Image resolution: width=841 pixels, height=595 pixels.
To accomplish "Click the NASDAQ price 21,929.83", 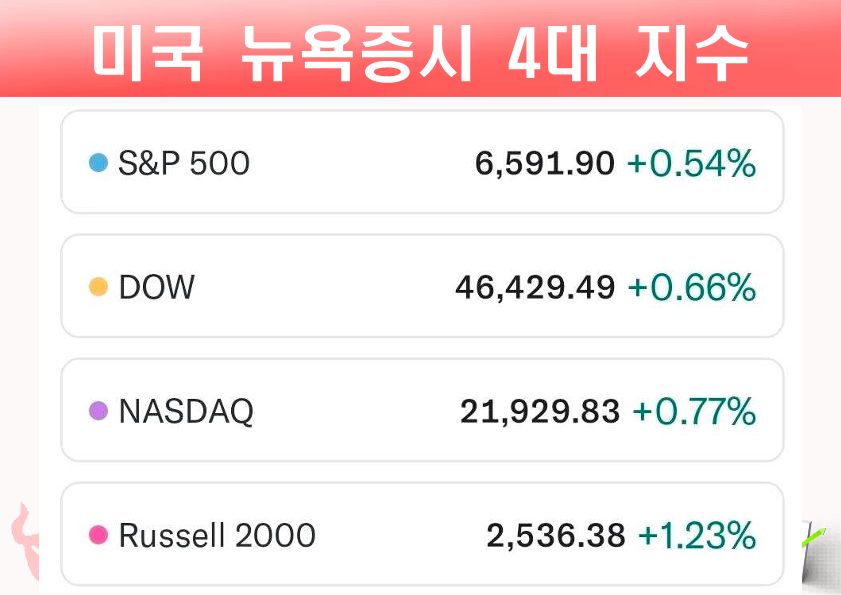I will [539, 411].
